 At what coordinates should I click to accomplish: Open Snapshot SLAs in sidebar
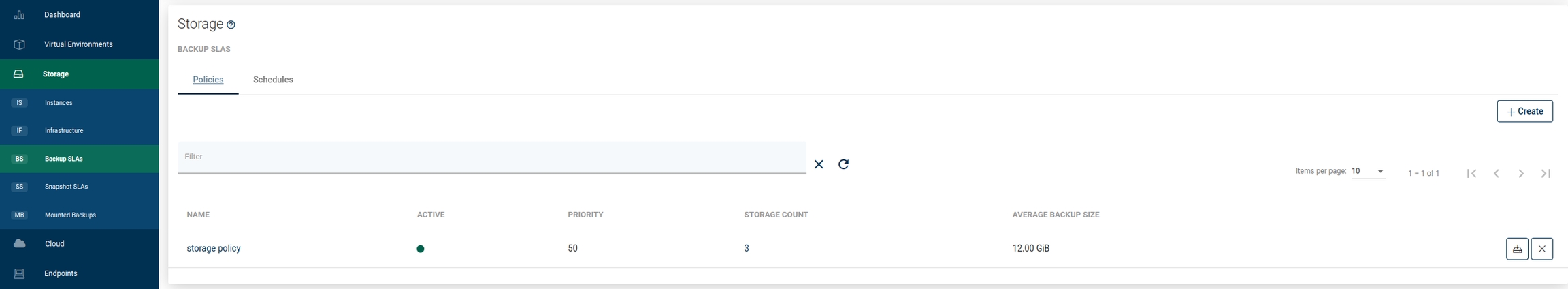pyautogui.click(x=66, y=187)
